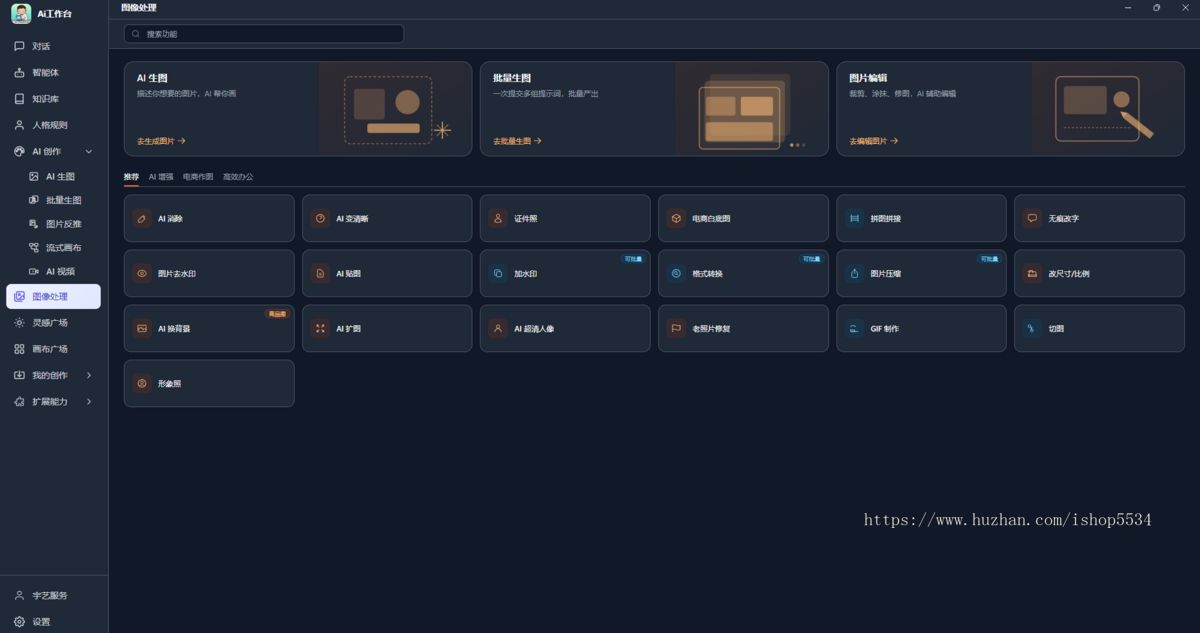Open the 高效办公 tab

[x=238, y=177]
